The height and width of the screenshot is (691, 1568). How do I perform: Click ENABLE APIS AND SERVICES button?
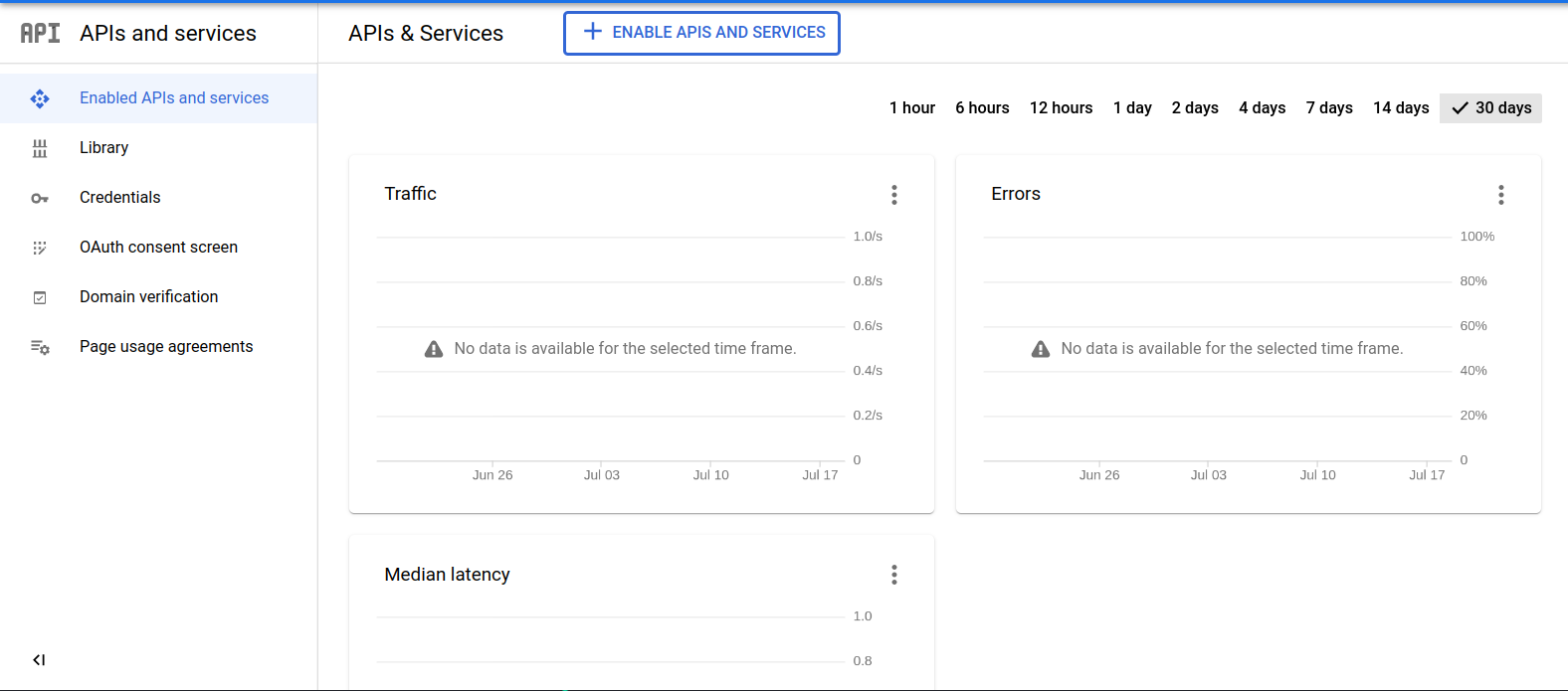click(x=701, y=33)
